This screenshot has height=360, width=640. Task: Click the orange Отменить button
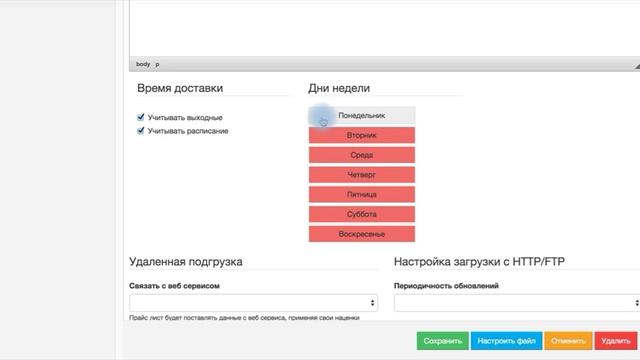point(568,341)
